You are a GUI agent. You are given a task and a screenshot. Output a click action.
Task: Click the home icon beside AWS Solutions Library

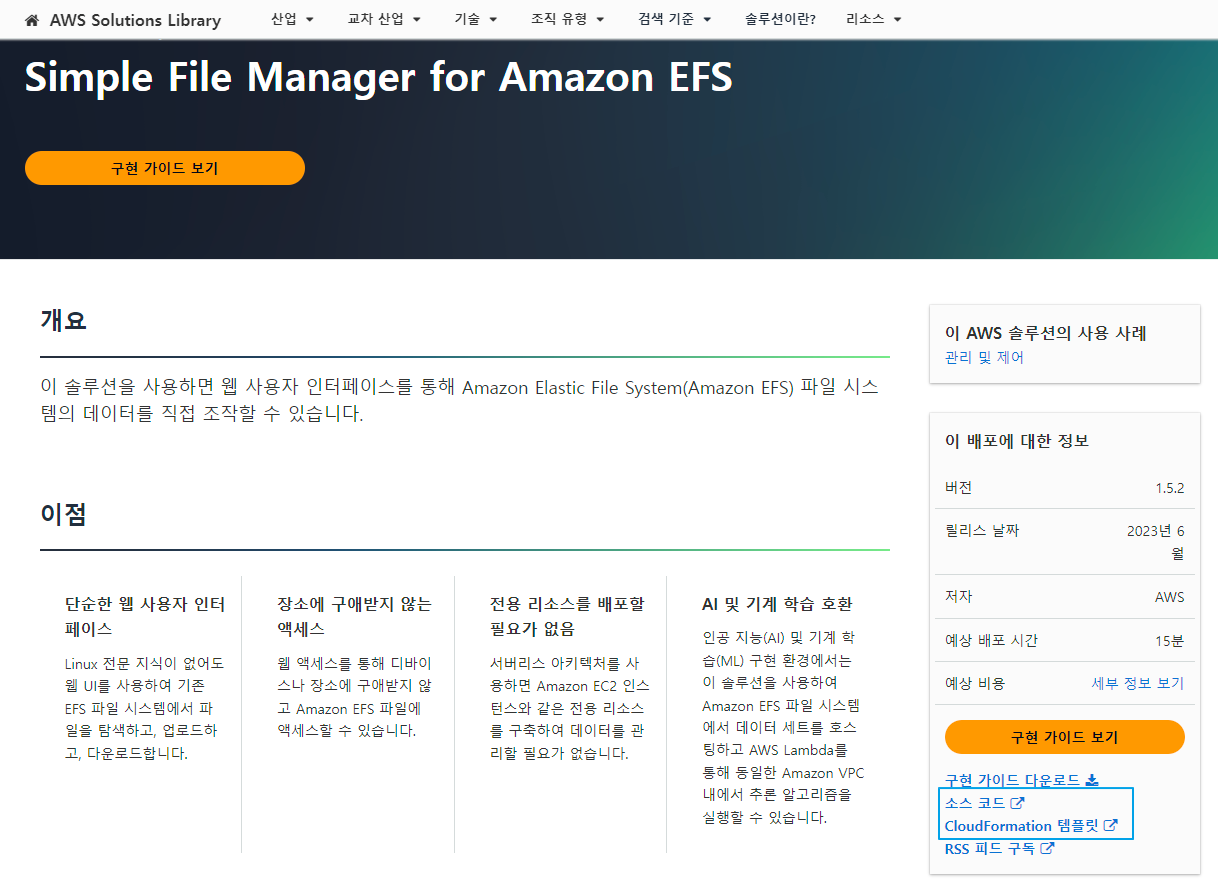[x=33, y=20]
